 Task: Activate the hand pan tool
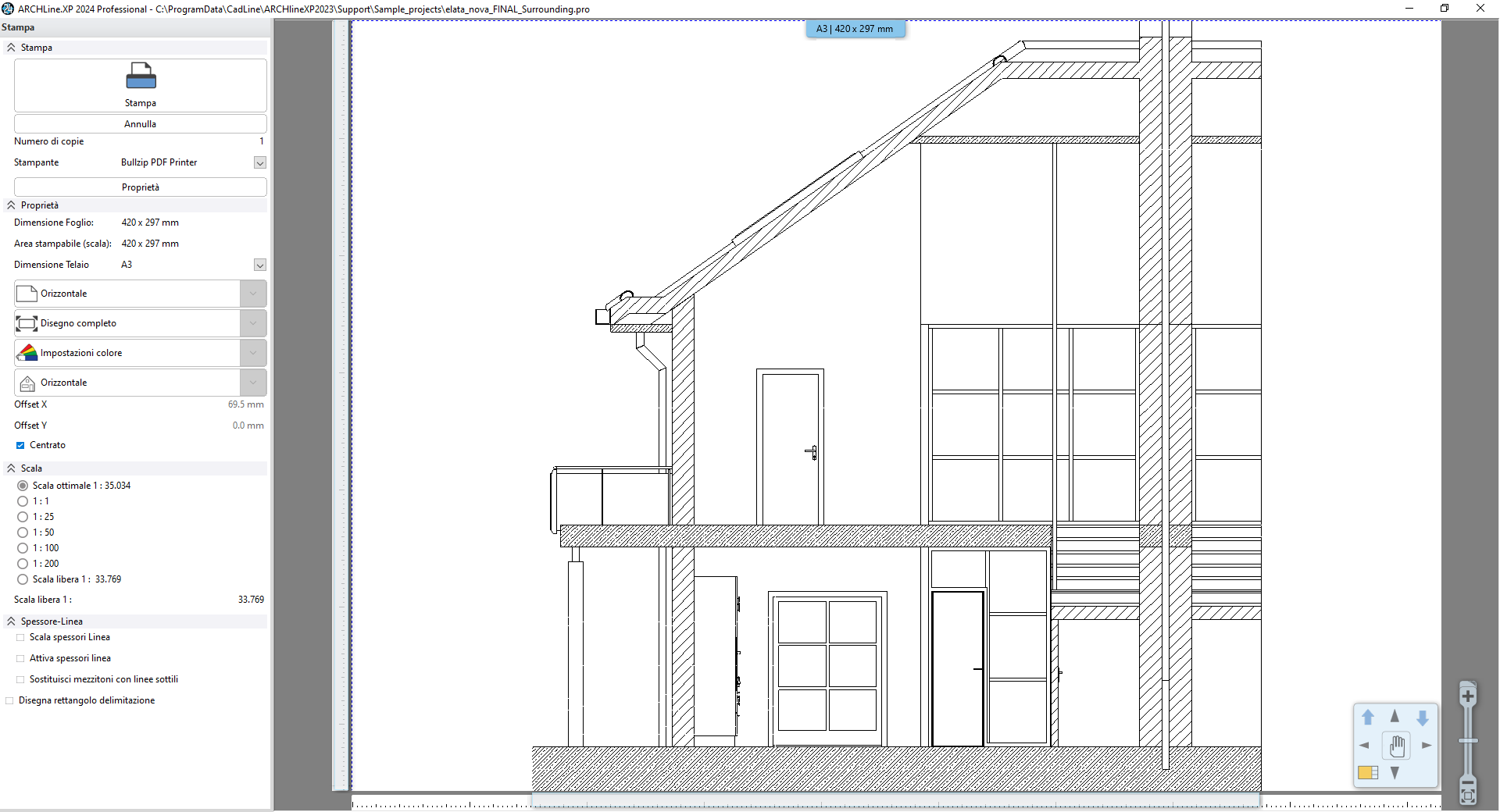point(1396,746)
